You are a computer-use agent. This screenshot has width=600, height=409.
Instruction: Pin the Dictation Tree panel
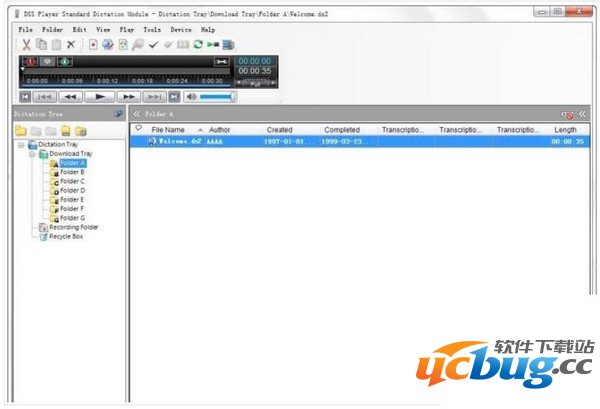[119, 114]
